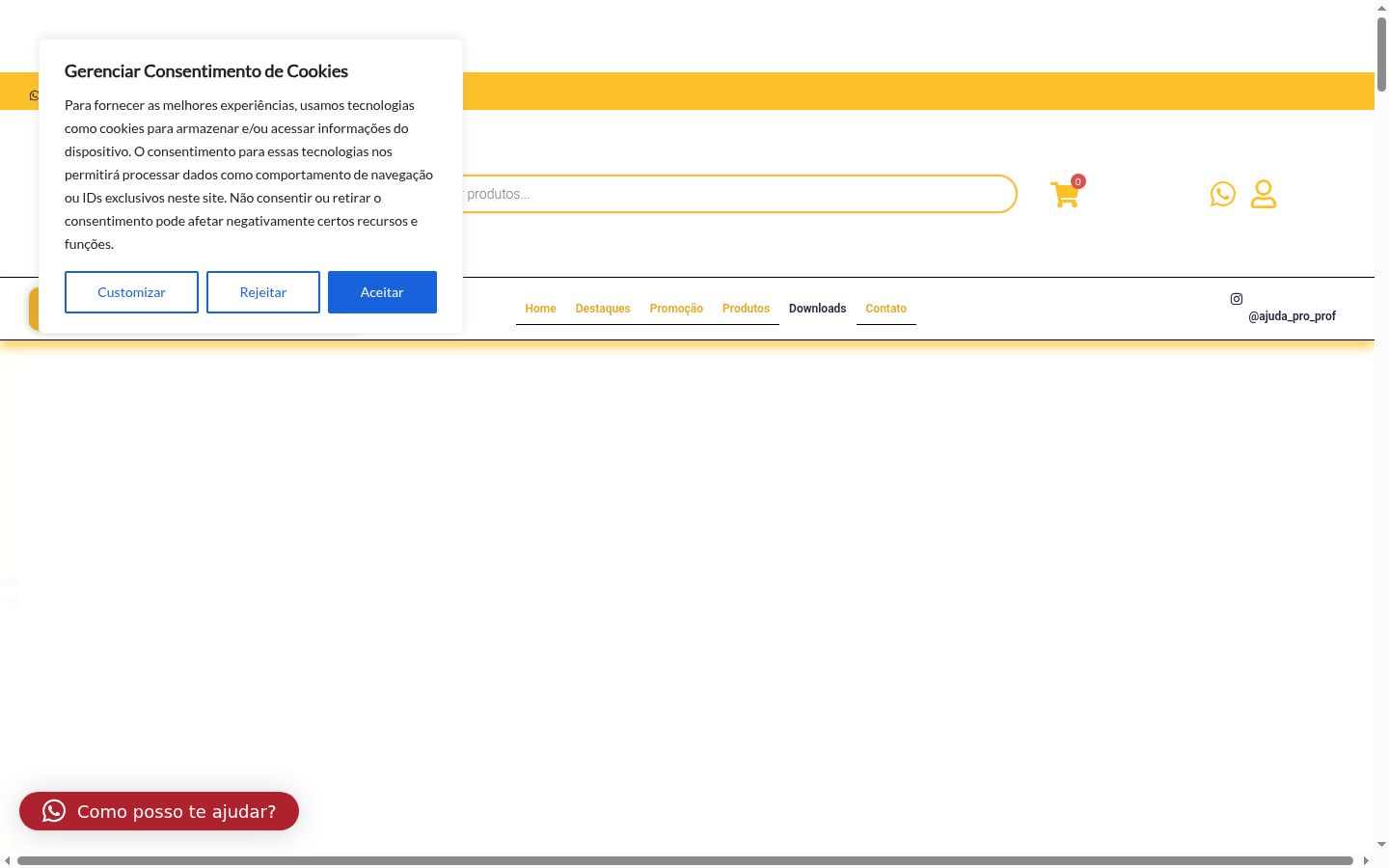1389x868 pixels.
Task: Open the Contato menu item
Action: point(885,309)
